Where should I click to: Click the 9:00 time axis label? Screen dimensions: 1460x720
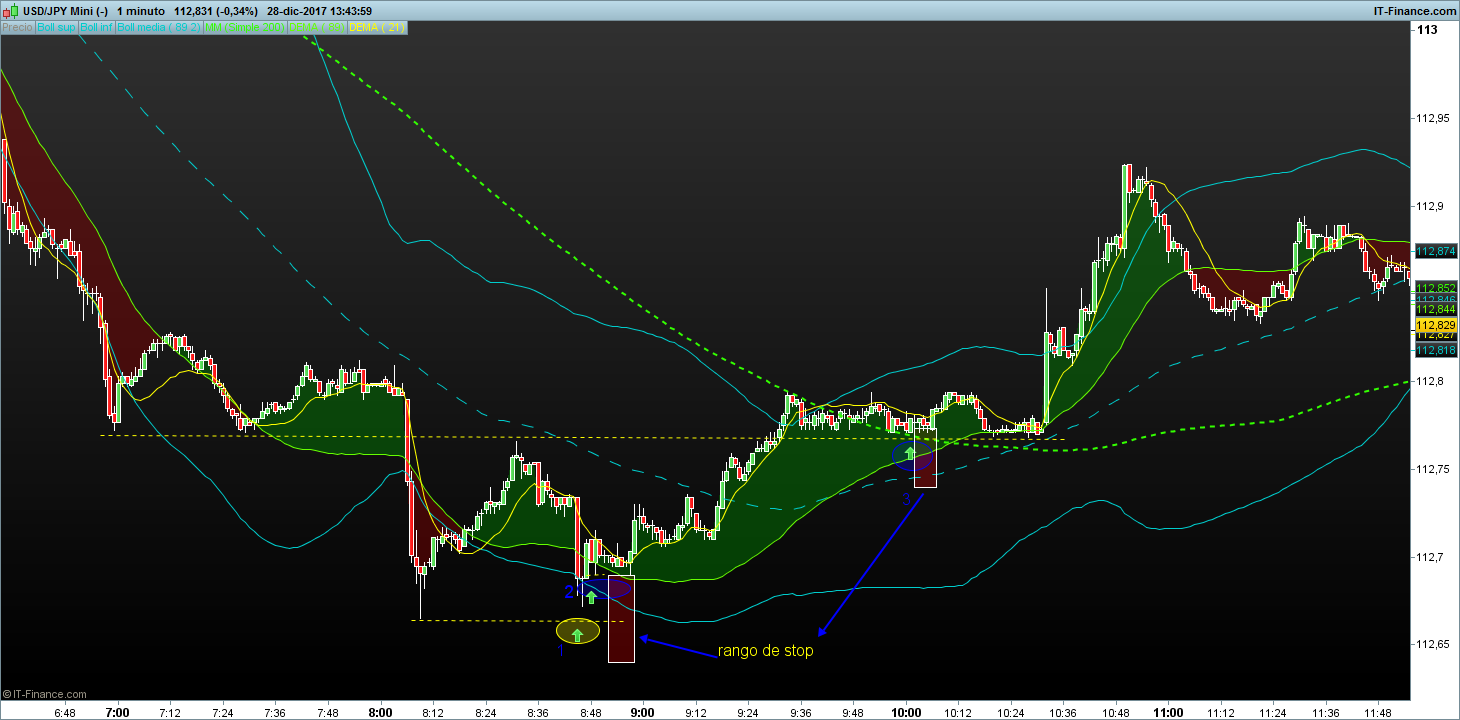643,713
